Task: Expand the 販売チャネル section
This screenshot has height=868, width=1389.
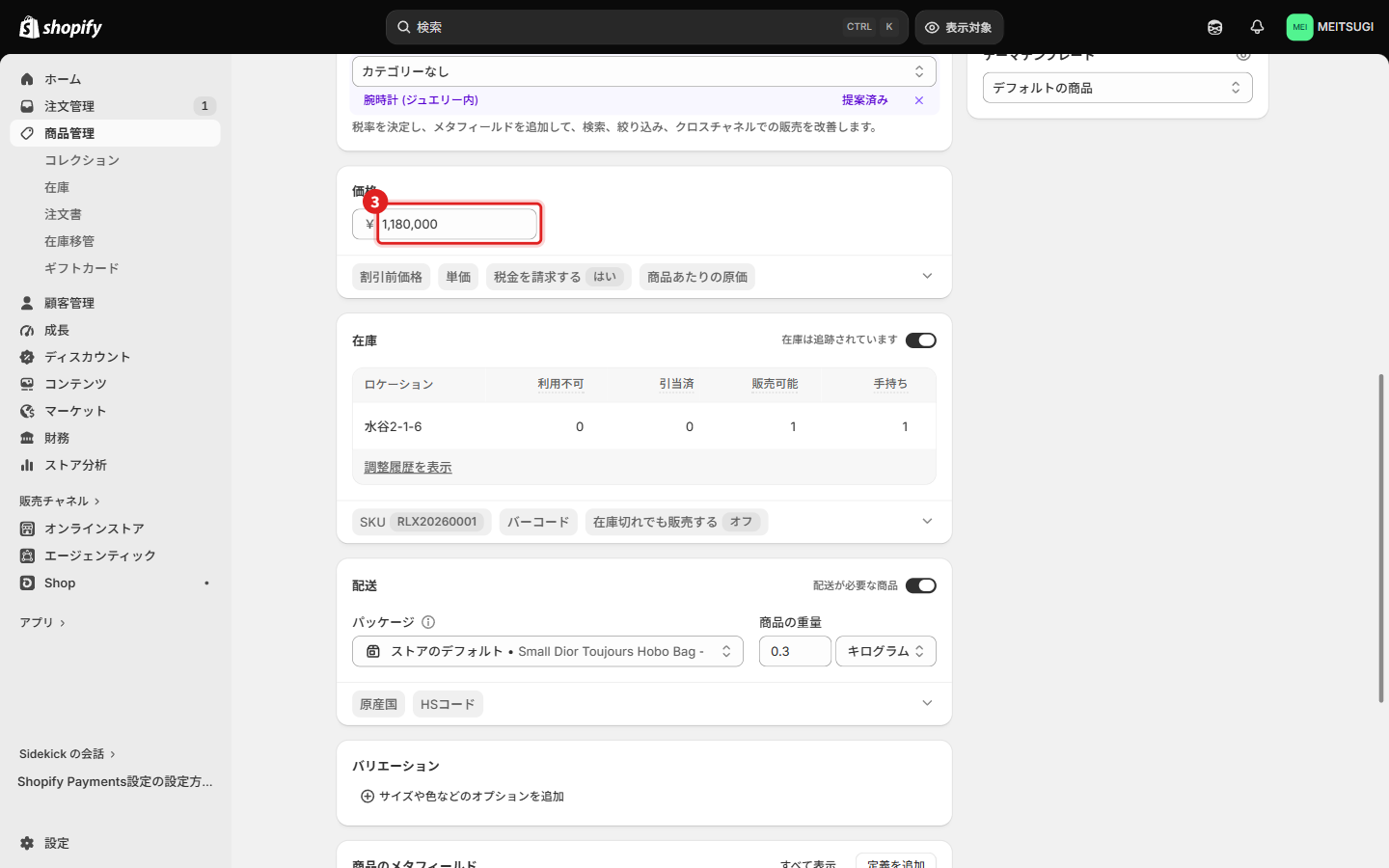Action: (60, 502)
